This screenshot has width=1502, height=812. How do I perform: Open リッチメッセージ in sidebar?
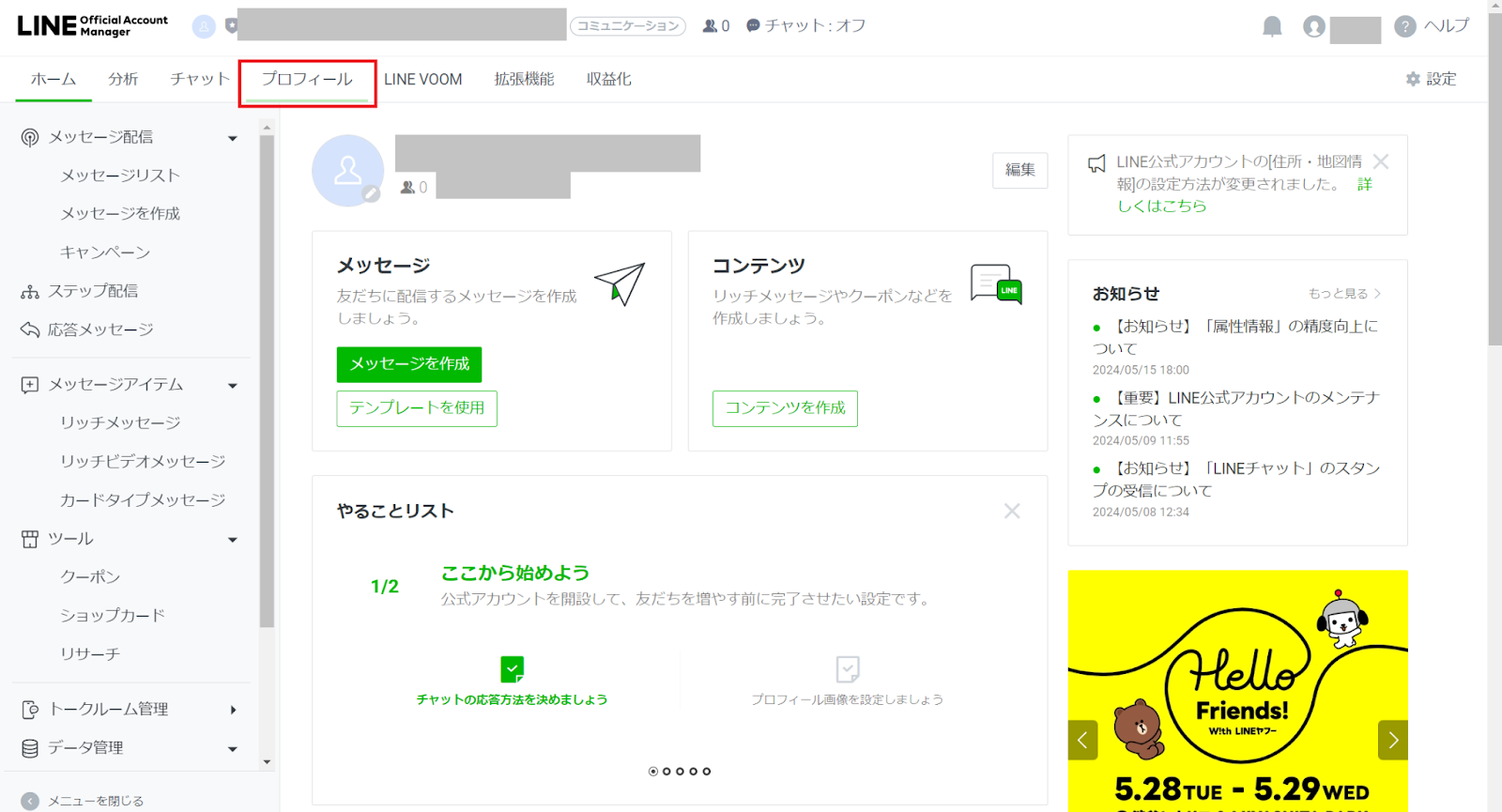[120, 423]
